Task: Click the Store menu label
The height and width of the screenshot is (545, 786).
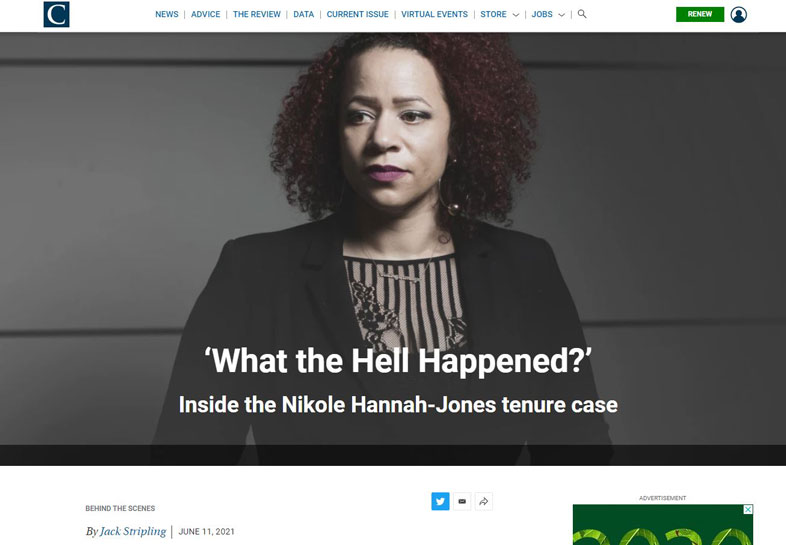Action: coord(493,14)
